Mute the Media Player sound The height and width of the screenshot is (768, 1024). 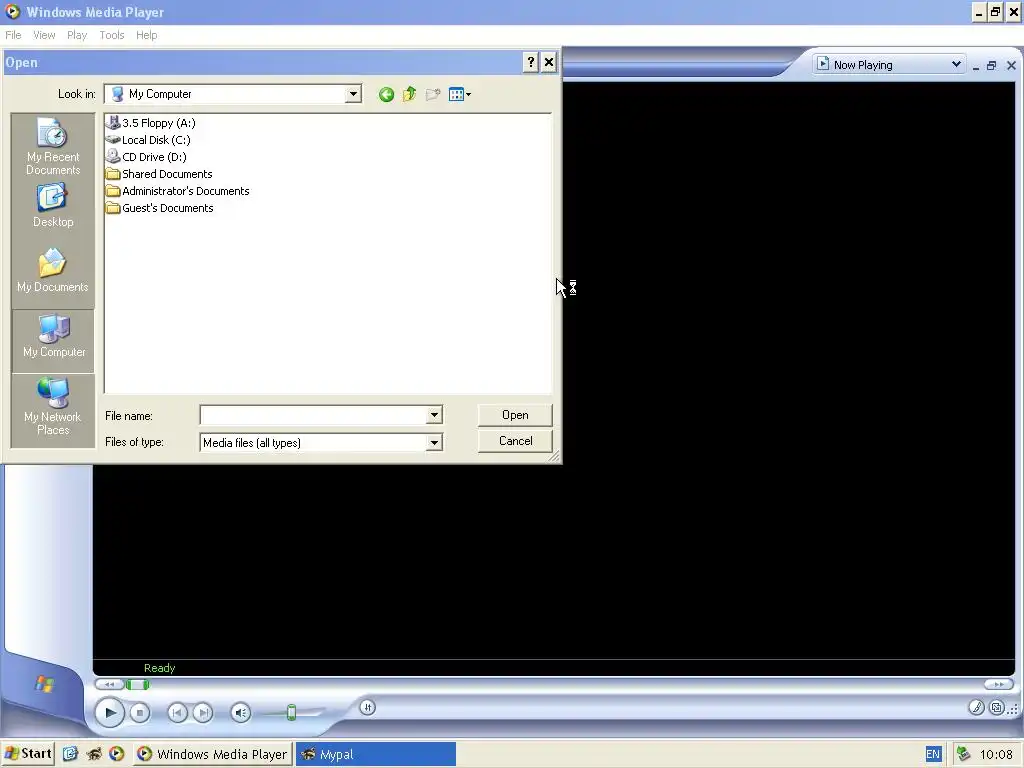(x=240, y=712)
